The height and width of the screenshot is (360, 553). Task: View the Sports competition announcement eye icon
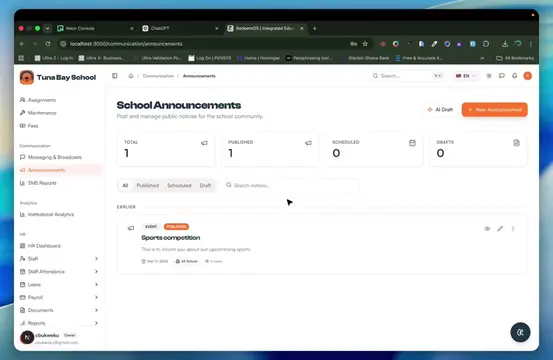point(487,228)
